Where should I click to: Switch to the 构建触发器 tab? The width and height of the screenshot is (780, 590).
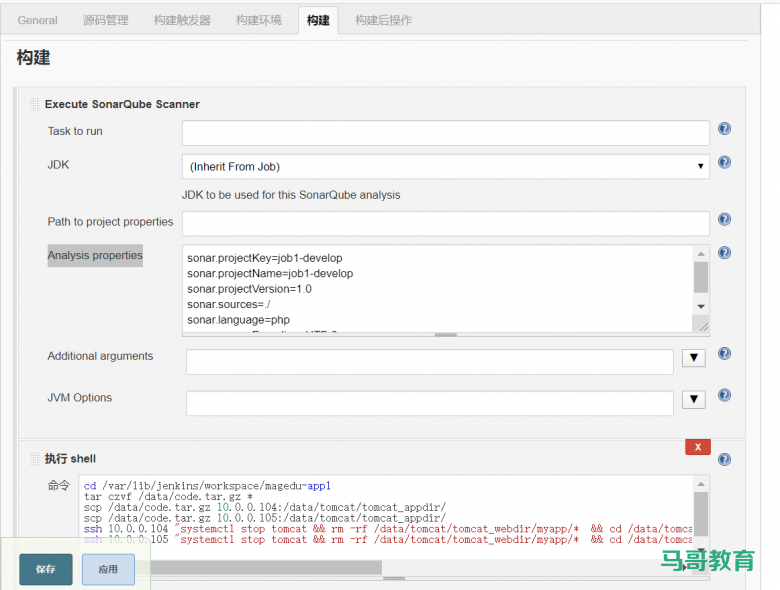[x=182, y=20]
